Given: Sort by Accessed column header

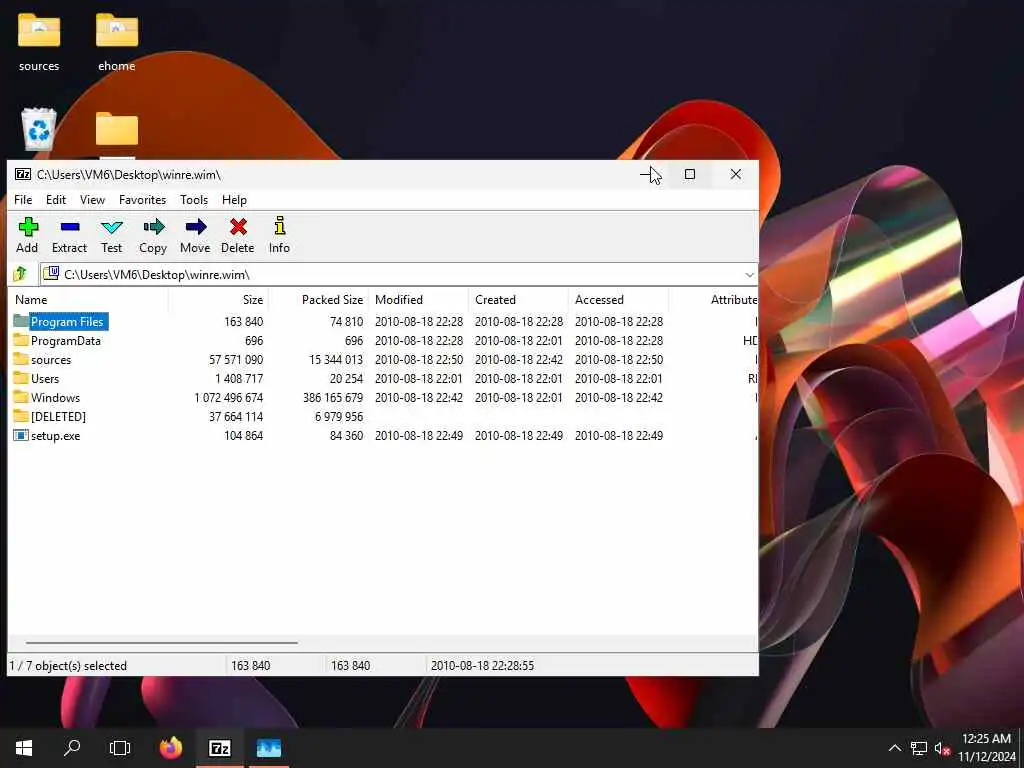Looking at the screenshot, I should pyautogui.click(x=618, y=300).
